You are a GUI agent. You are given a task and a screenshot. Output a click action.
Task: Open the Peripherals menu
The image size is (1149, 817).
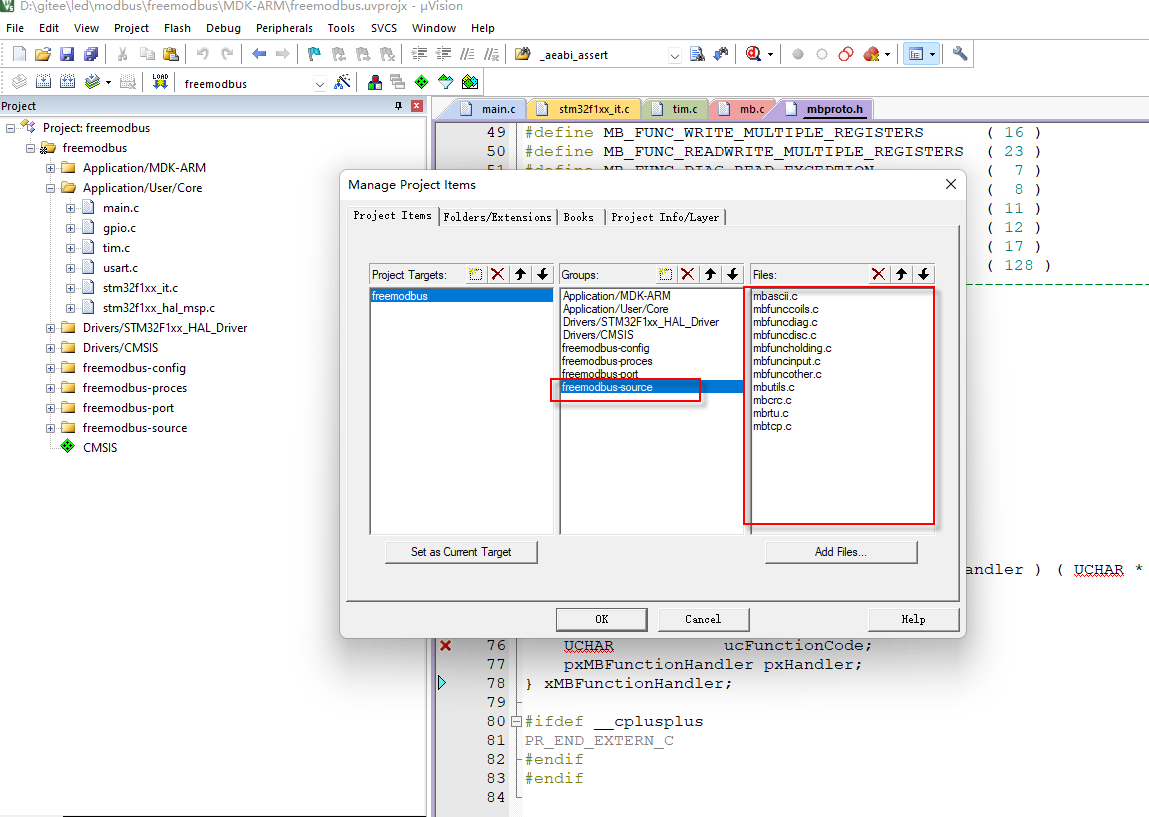(285, 28)
